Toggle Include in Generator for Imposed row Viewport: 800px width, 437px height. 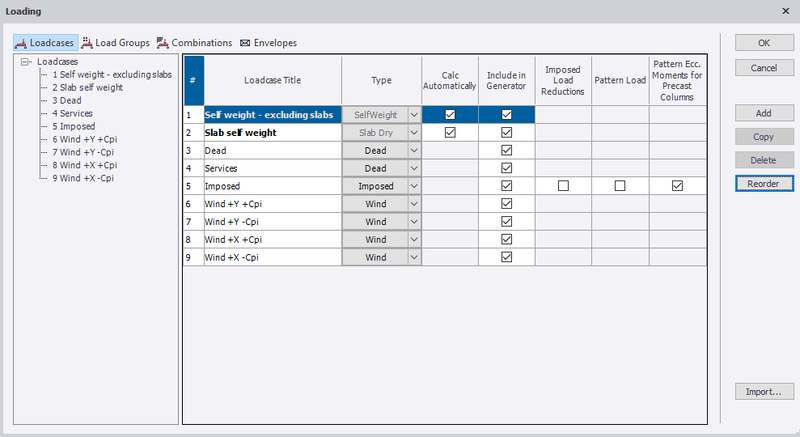pos(507,186)
